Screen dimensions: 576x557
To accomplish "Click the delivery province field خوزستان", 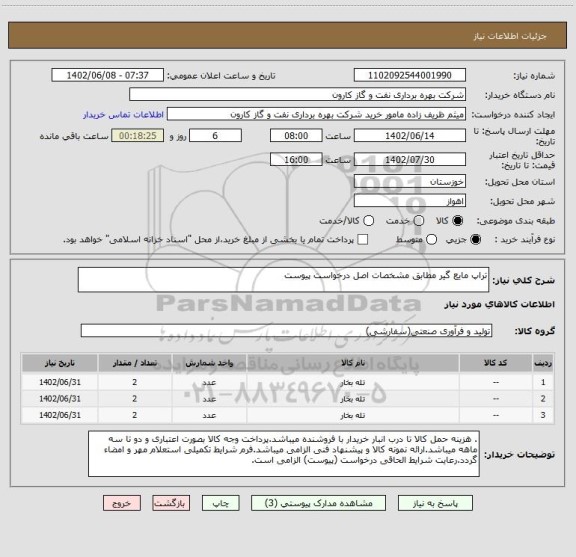I will [410, 182].
